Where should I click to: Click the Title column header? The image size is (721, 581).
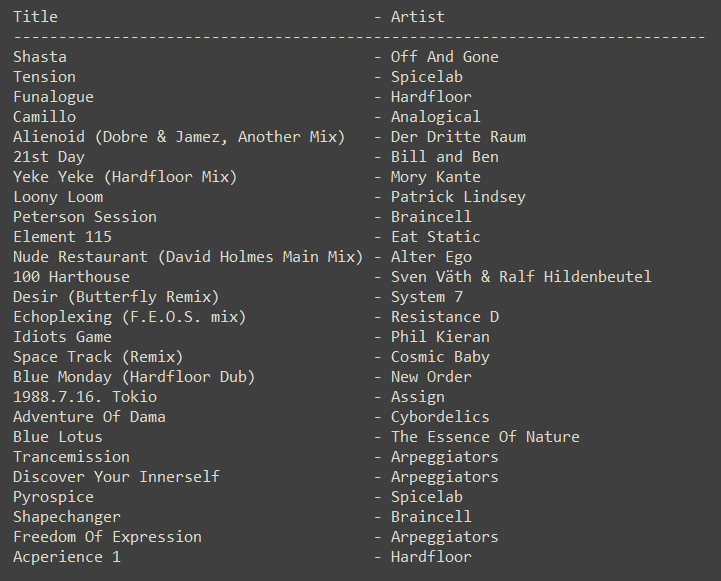pyautogui.click(x=35, y=17)
